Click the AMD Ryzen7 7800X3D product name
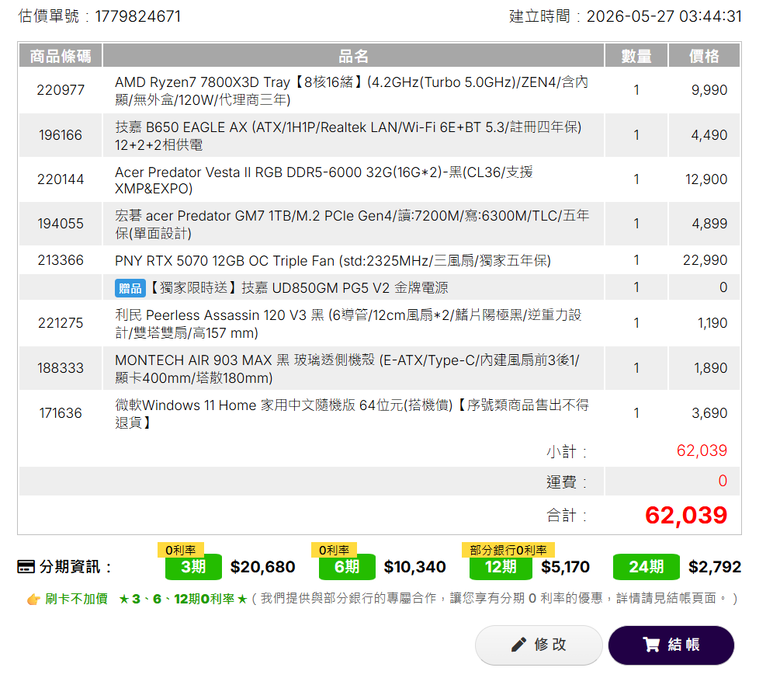The height and width of the screenshot is (678, 780). coord(351,91)
